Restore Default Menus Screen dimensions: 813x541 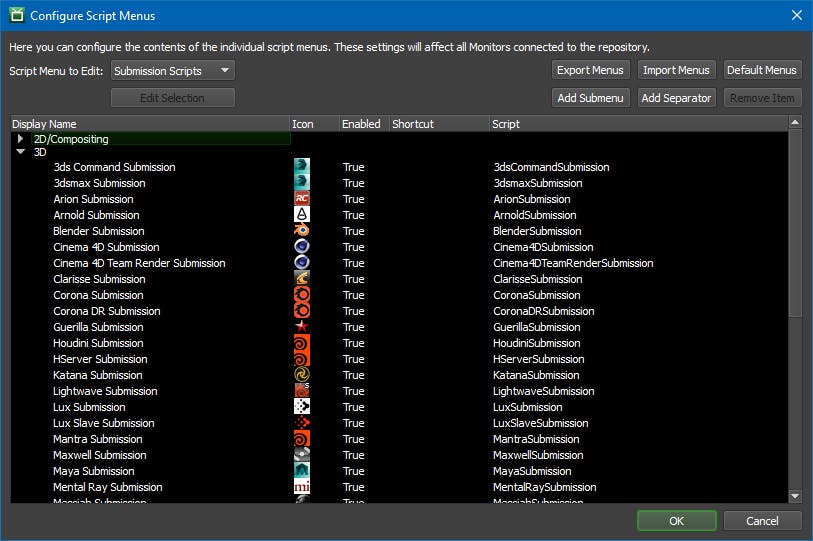point(762,70)
